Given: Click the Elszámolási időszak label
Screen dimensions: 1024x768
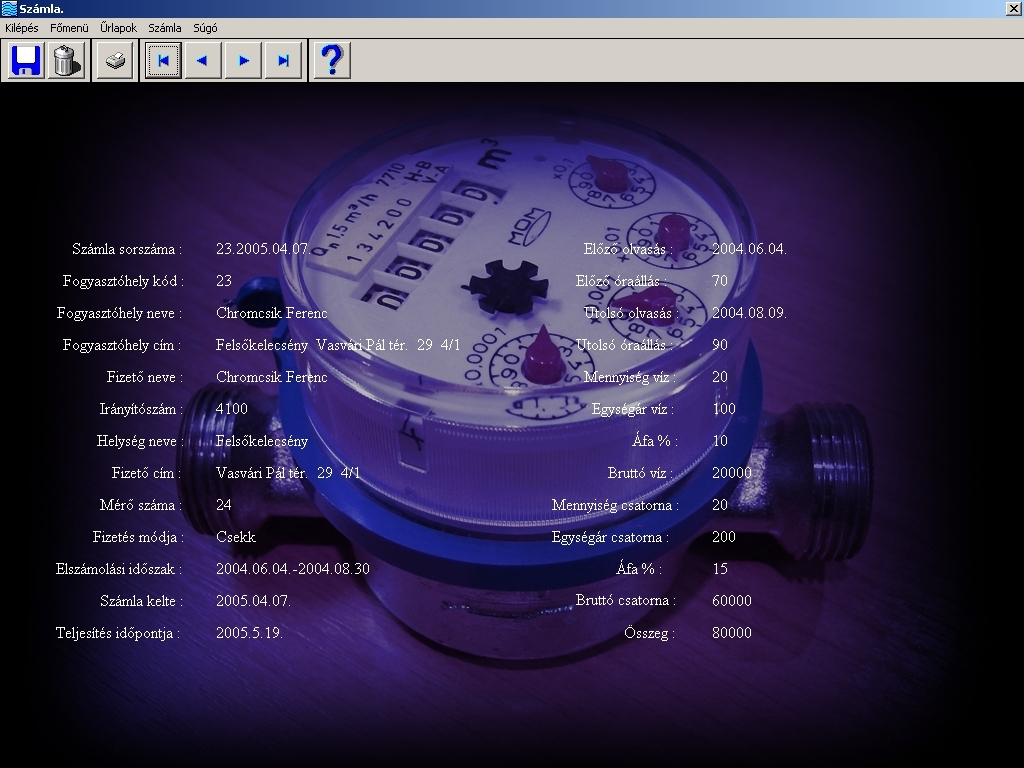Looking at the screenshot, I should click(x=118, y=569).
